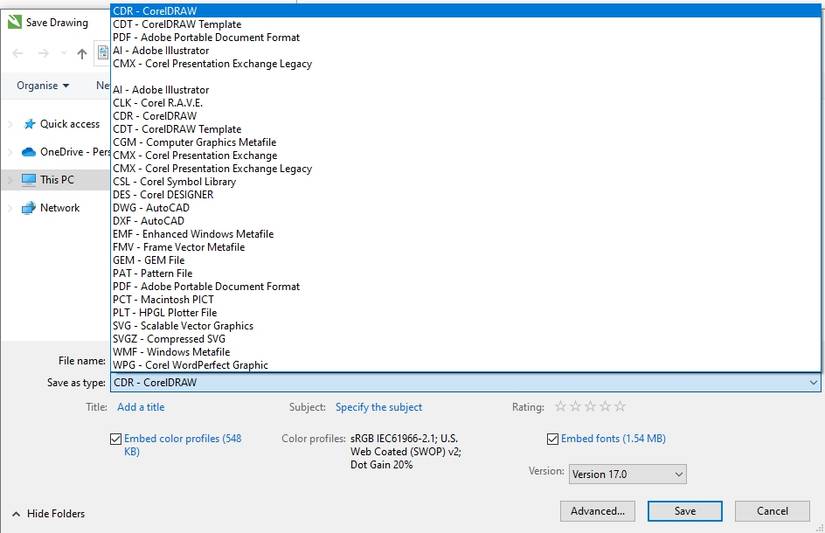Click the Quick access star icon
Image resolution: width=825 pixels, height=533 pixels.
click(x=29, y=124)
